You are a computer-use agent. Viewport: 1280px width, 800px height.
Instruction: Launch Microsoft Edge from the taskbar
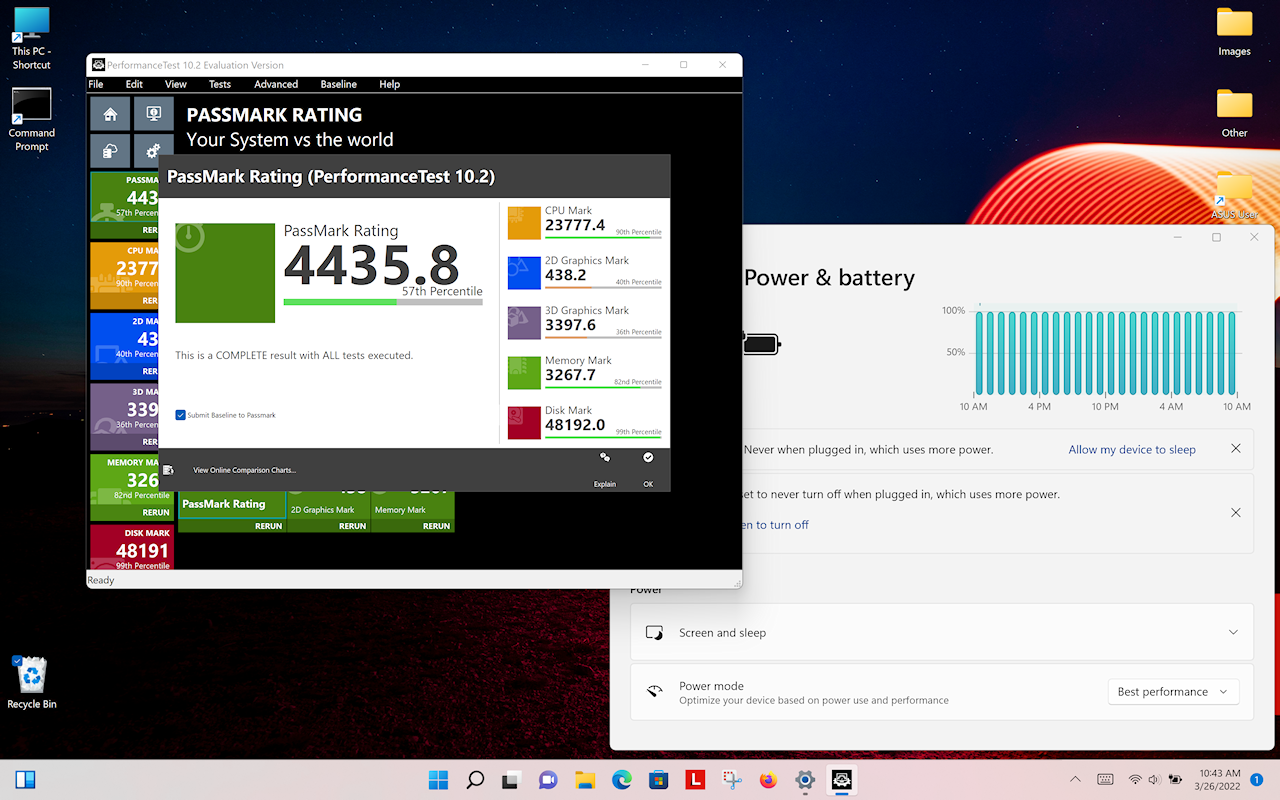621,780
